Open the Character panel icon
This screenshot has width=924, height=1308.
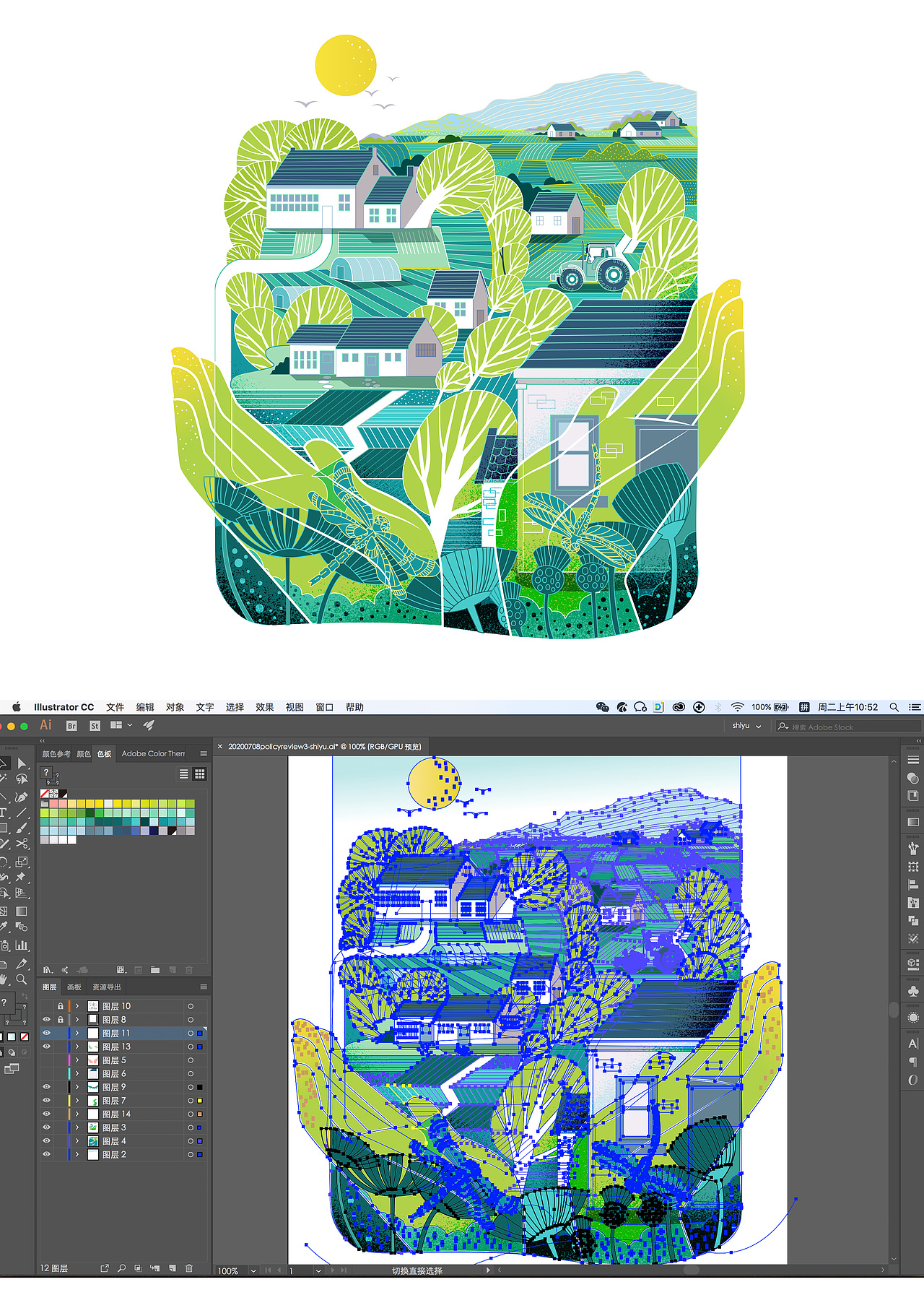coord(913,1044)
